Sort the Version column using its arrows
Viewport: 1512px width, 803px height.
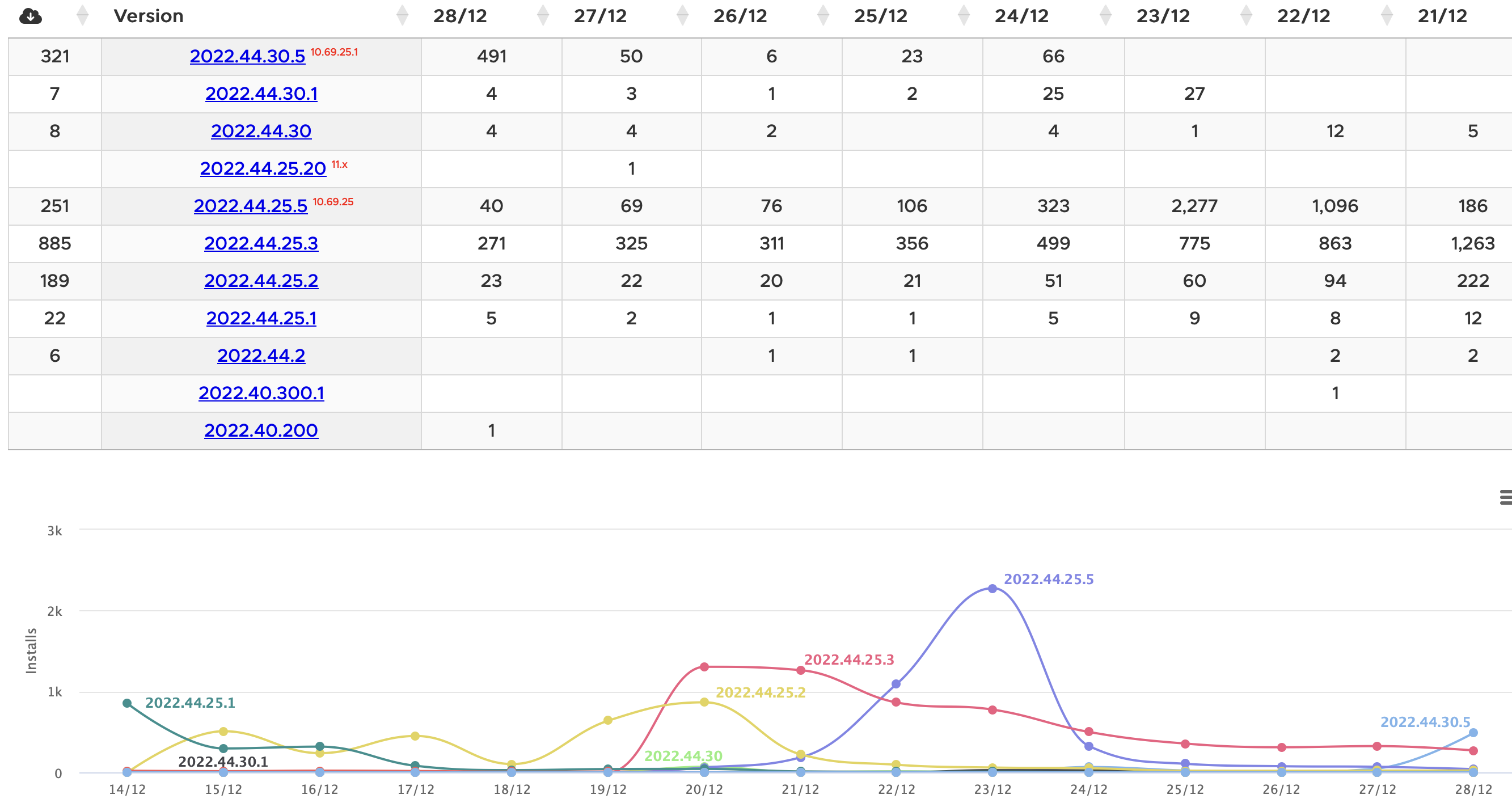[402, 16]
